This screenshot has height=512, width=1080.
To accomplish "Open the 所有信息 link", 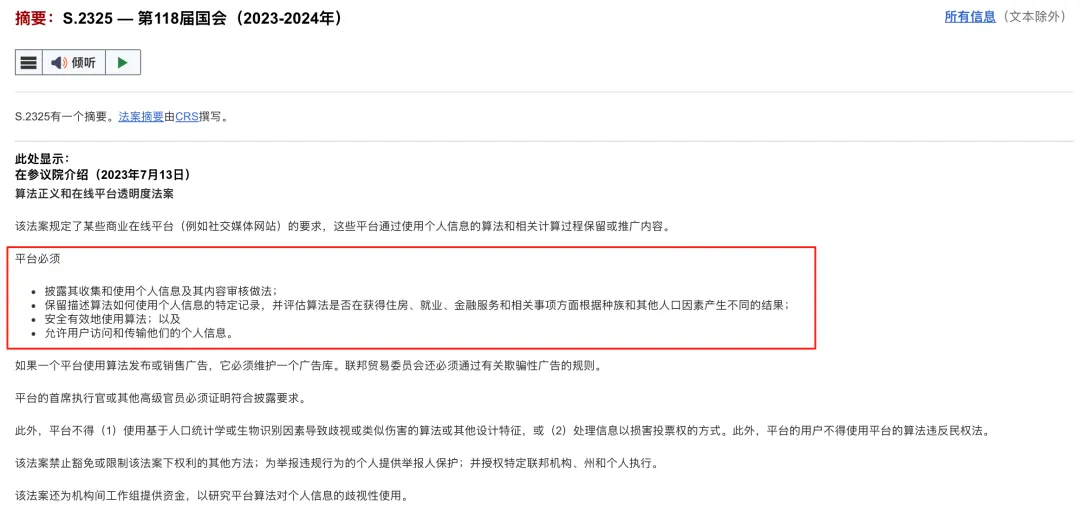I will point(970,17).
